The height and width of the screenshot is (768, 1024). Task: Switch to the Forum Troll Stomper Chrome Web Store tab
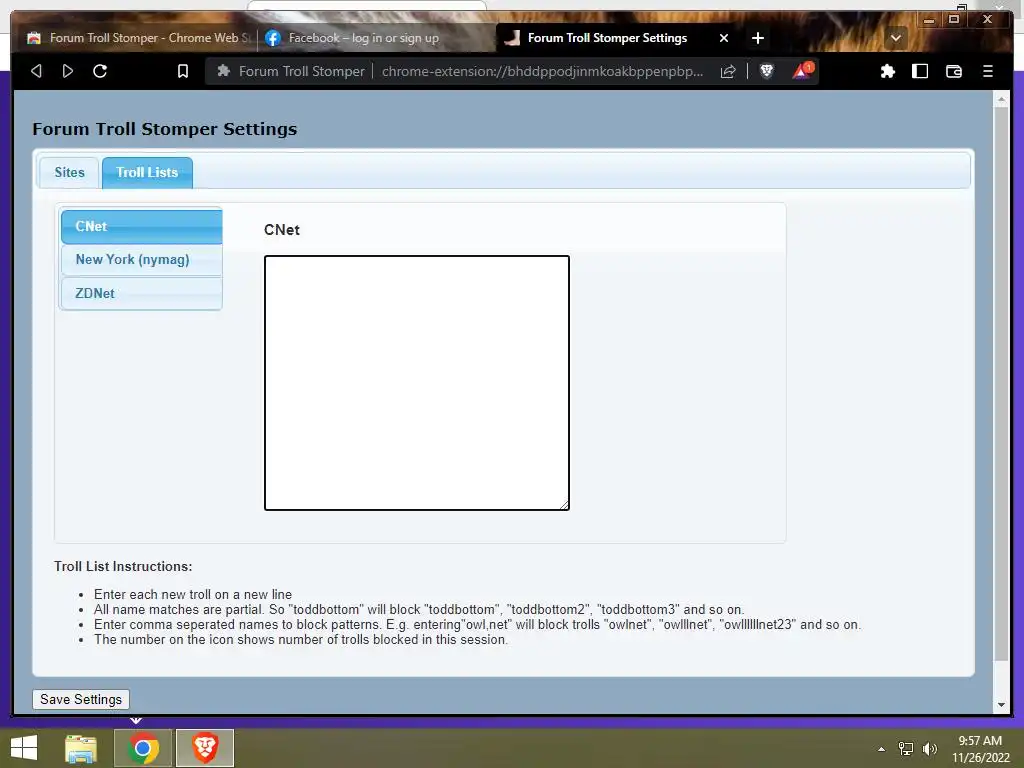click(140, 38)
